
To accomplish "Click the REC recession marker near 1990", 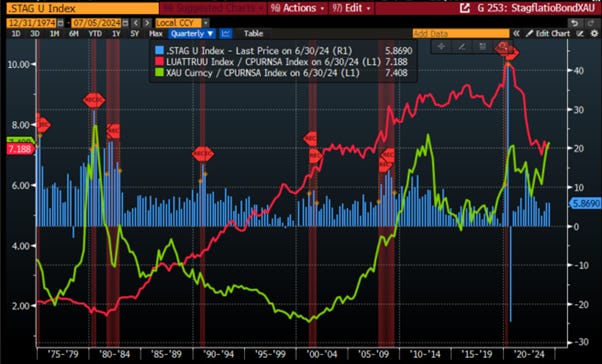I will coord(203,154).
